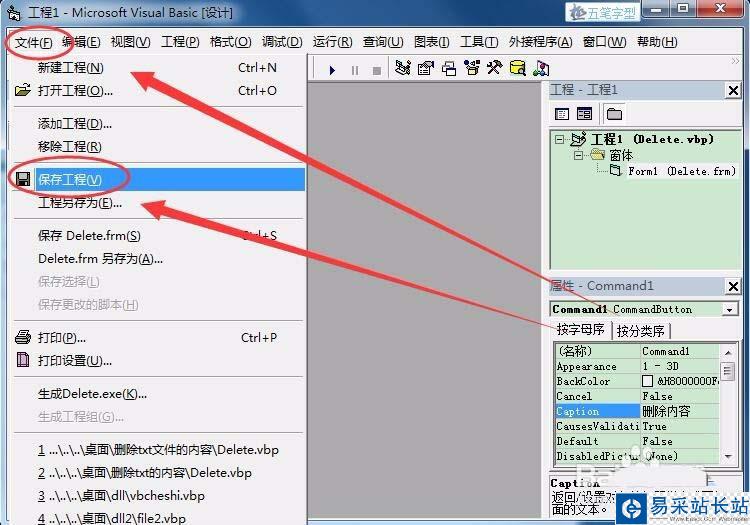Open Object Browser toolbar icon
This screenshot has width=750, height=525.
pos(472,68)
